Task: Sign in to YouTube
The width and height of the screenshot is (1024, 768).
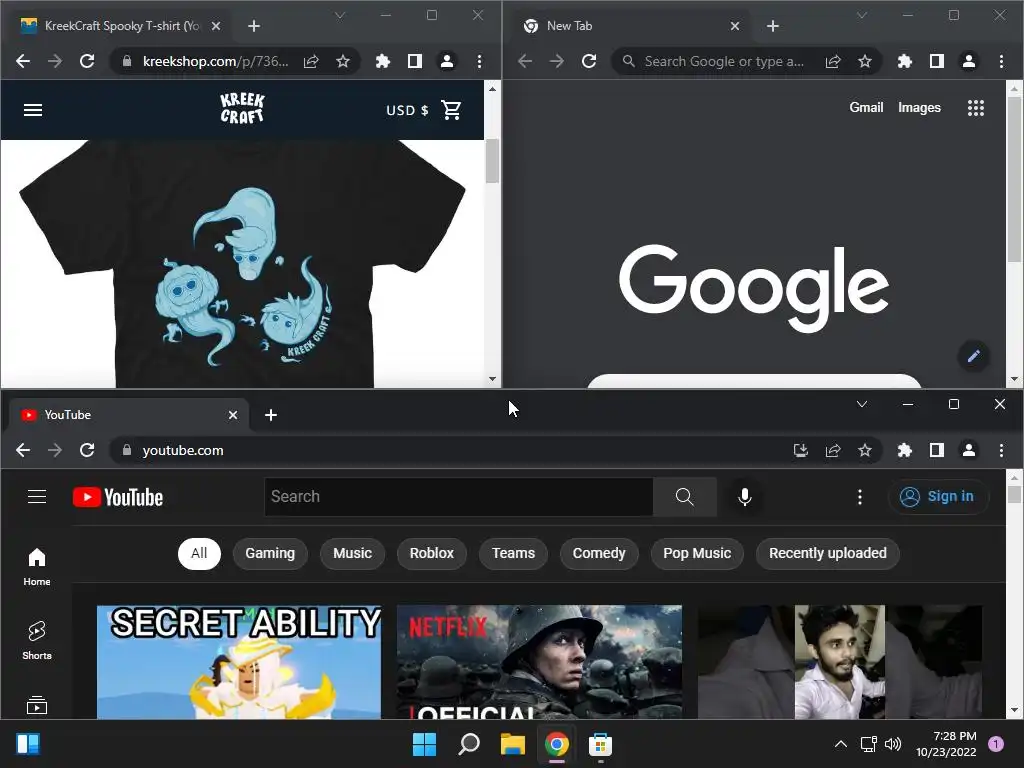Action: pos(937,497)
